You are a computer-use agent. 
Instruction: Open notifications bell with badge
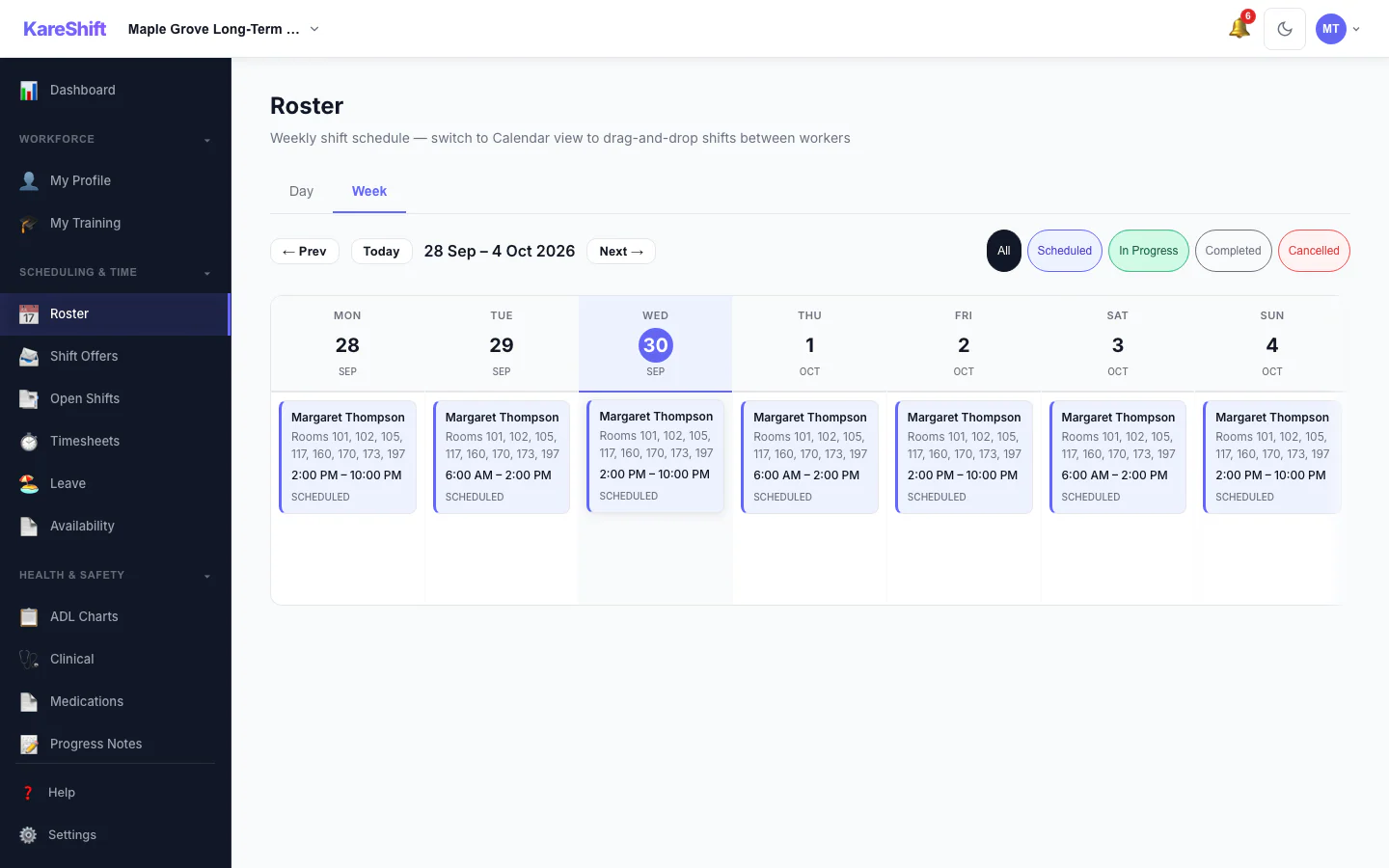[1240, 27]
